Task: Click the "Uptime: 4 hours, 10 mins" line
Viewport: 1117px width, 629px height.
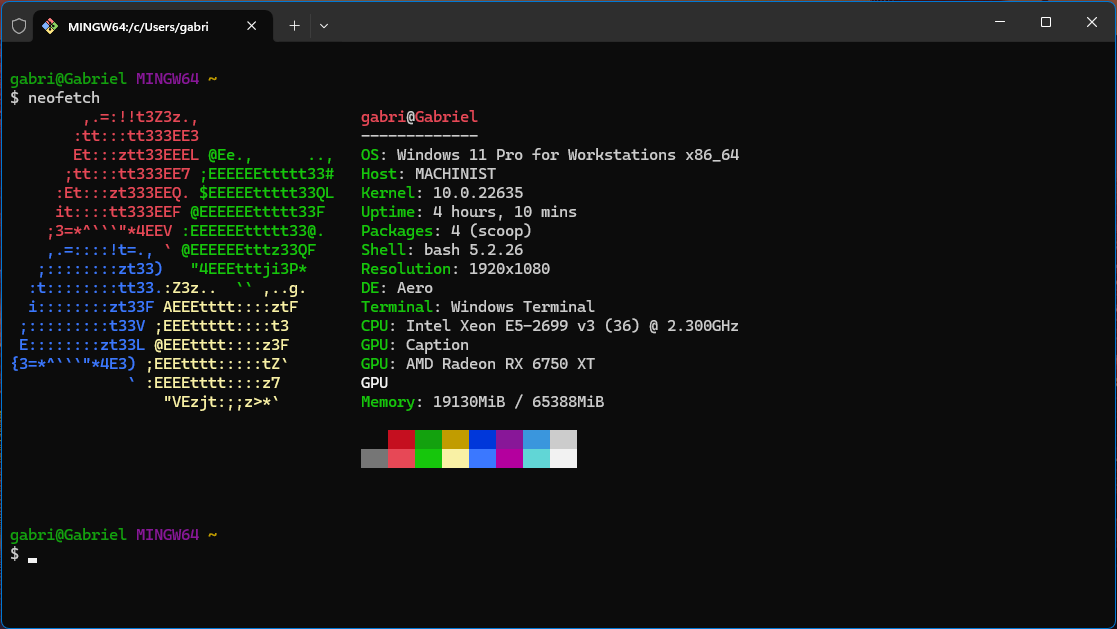Action: [x=469, y=212]
